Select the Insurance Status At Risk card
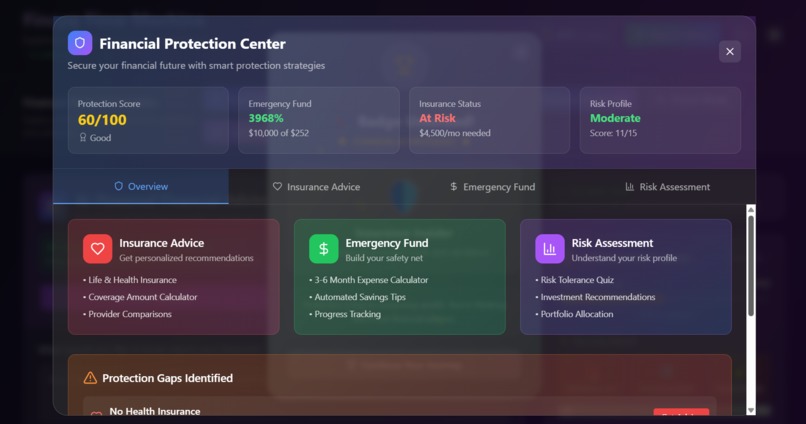This screenshot has height=424, width=806. [489, 120]
